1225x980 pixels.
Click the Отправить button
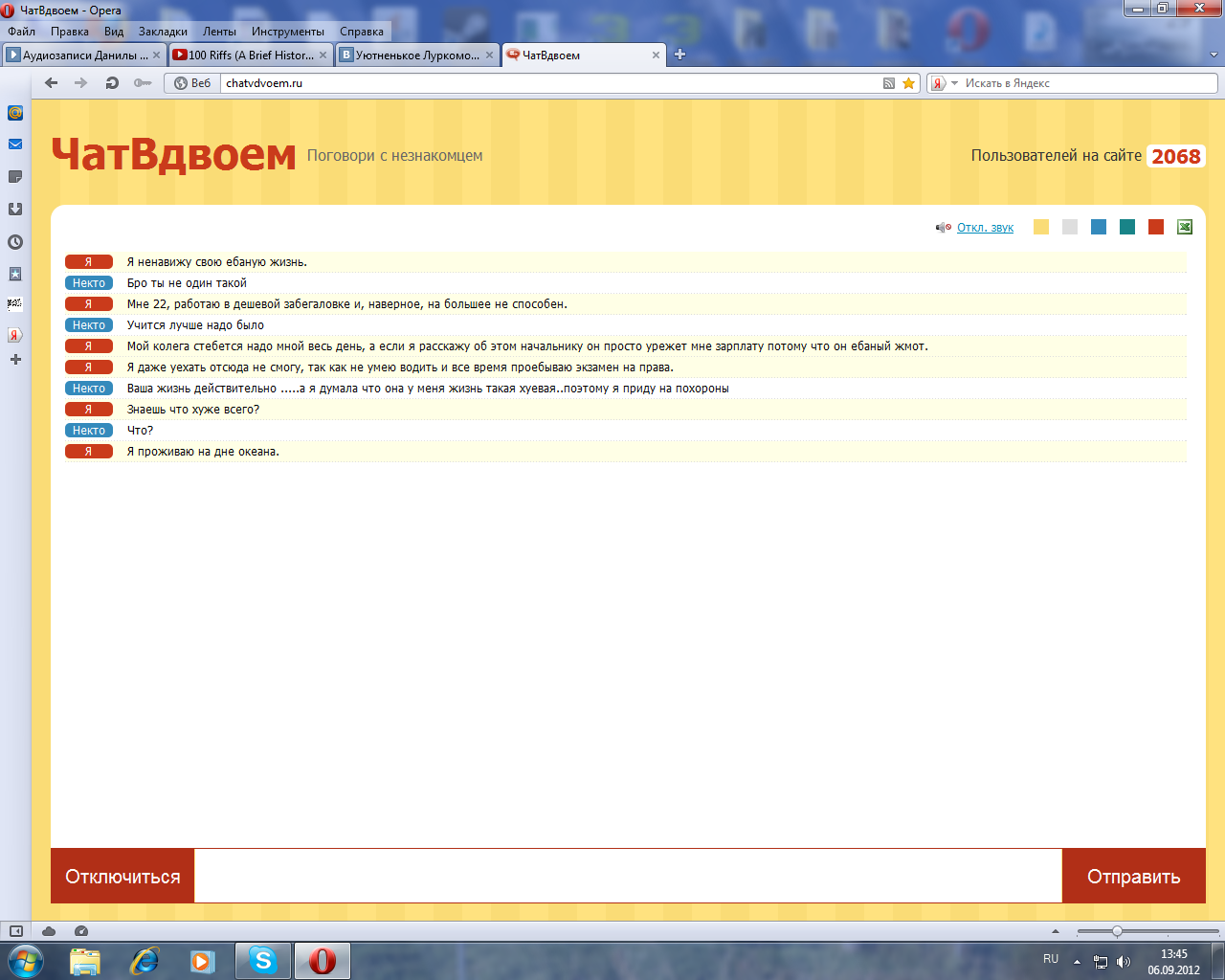click(x=1134, y=876)
